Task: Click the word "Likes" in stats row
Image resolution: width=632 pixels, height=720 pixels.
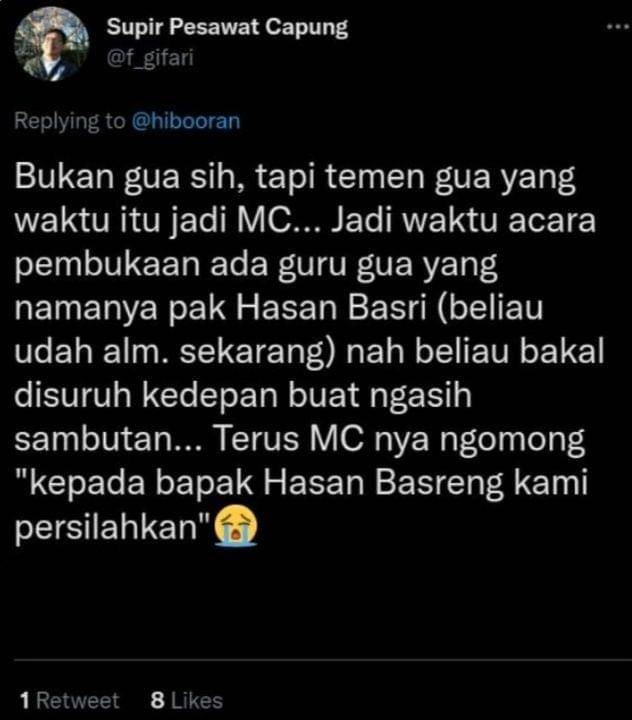Action: pos(197,700)
